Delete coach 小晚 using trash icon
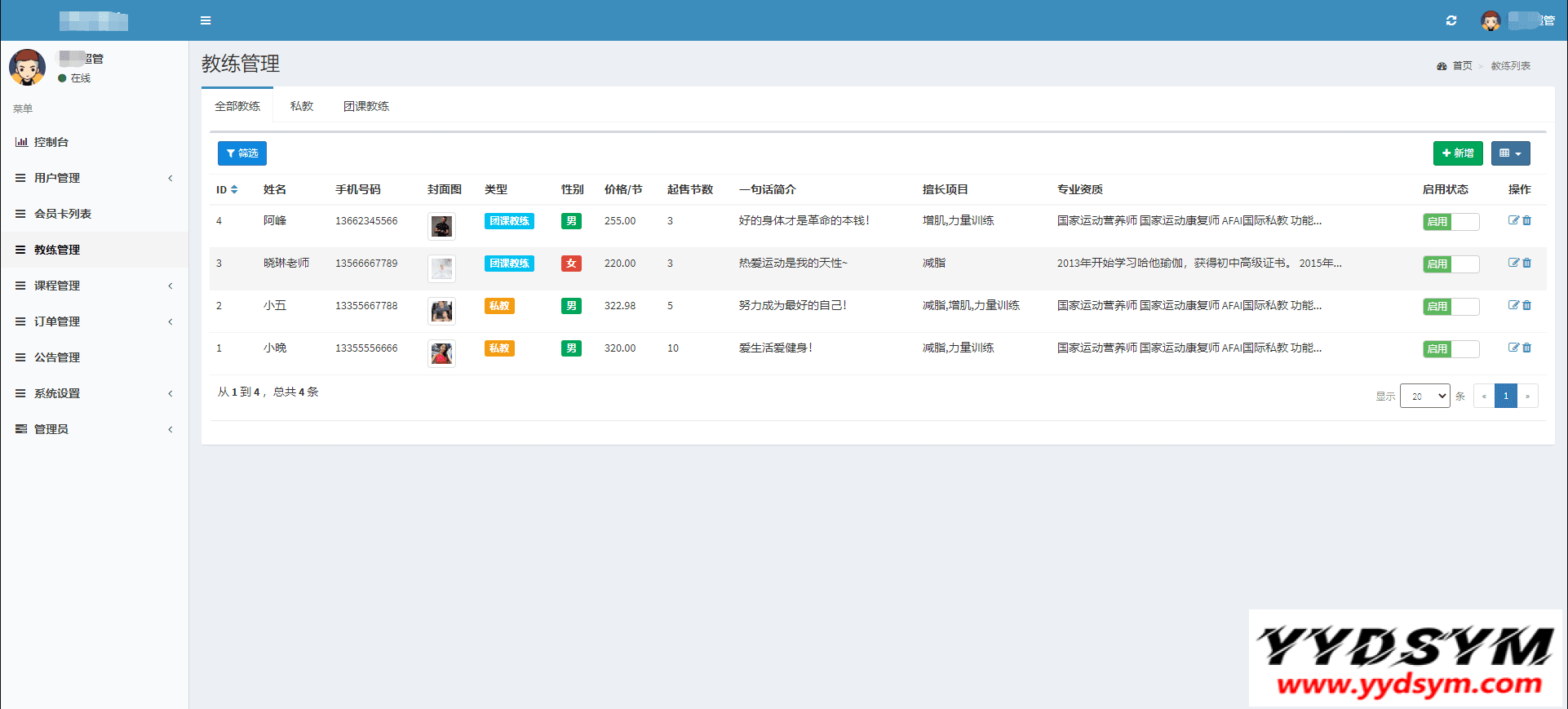The width and height of the screenshot is (1568, 709). (1527, 348)
